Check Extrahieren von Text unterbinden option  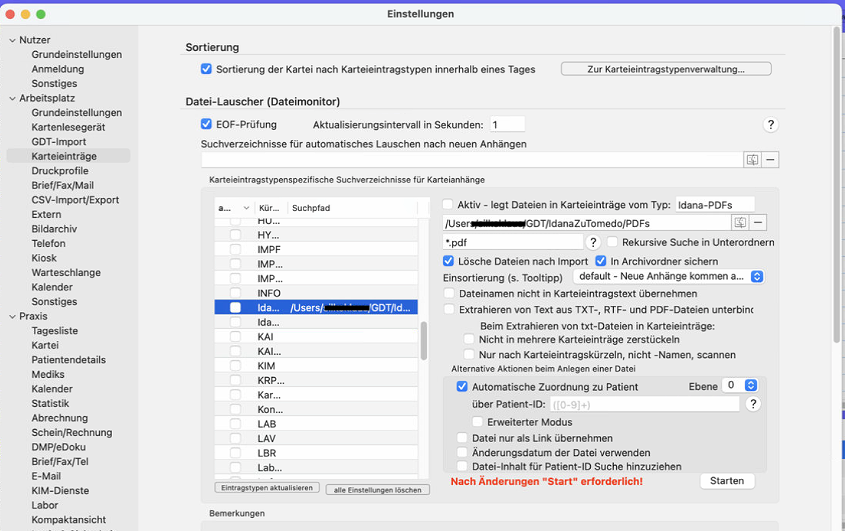tap(448, 309)
